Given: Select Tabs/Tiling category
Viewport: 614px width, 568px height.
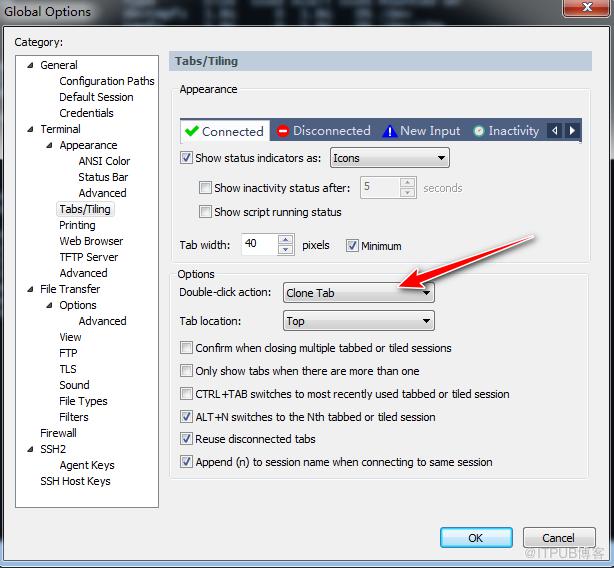Looking at the screenshot, I should (x=85, y=209).
